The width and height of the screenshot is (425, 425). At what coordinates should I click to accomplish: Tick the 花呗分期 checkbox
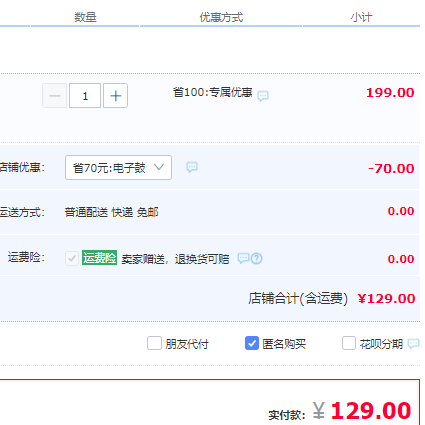tap(349, 343)
